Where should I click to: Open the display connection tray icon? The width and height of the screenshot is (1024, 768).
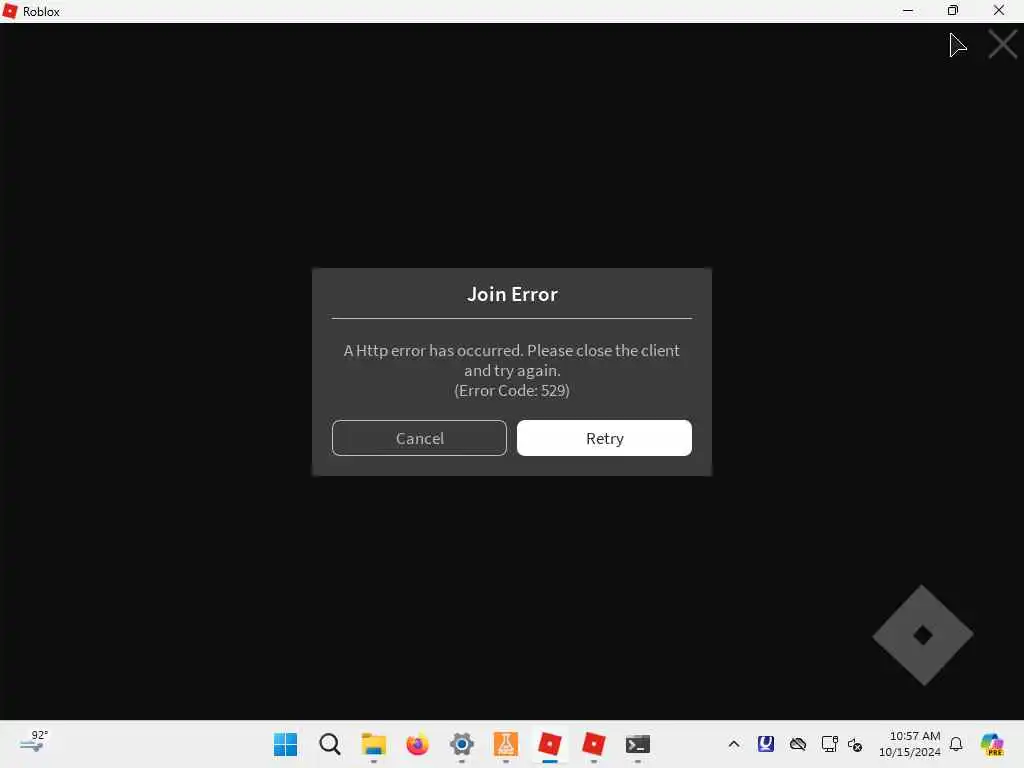(829, 744)
